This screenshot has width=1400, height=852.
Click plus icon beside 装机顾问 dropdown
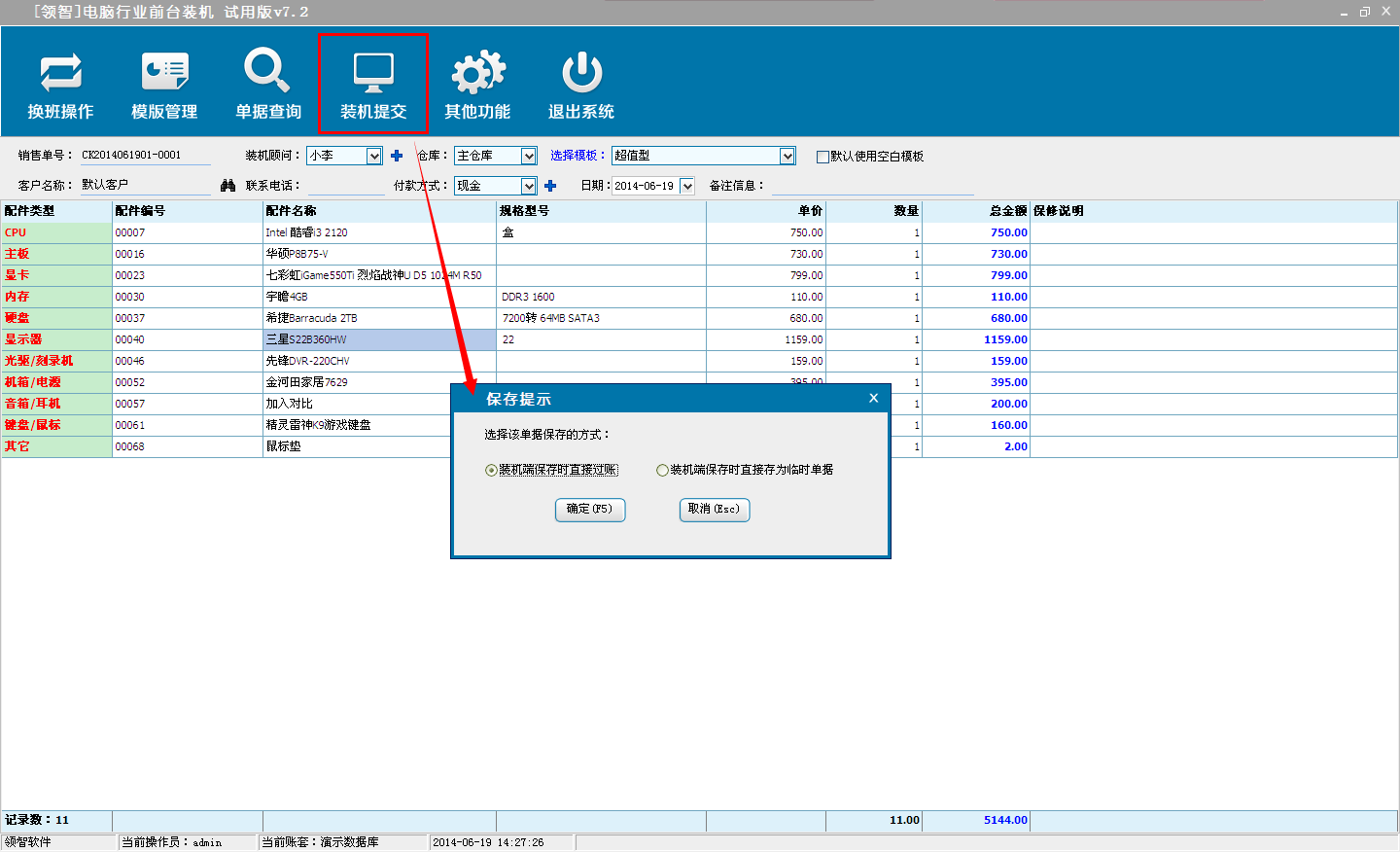point(397,156)
